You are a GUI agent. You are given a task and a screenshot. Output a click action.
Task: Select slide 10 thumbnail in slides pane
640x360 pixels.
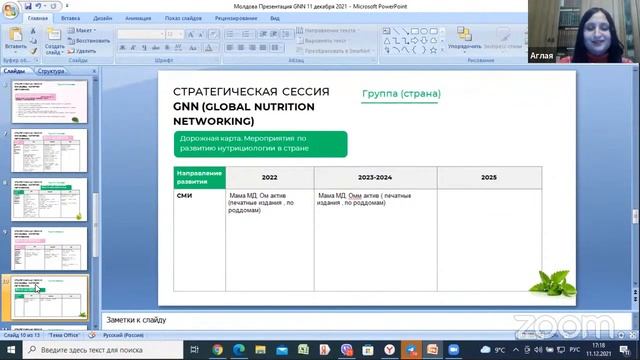tap(49, 298)
